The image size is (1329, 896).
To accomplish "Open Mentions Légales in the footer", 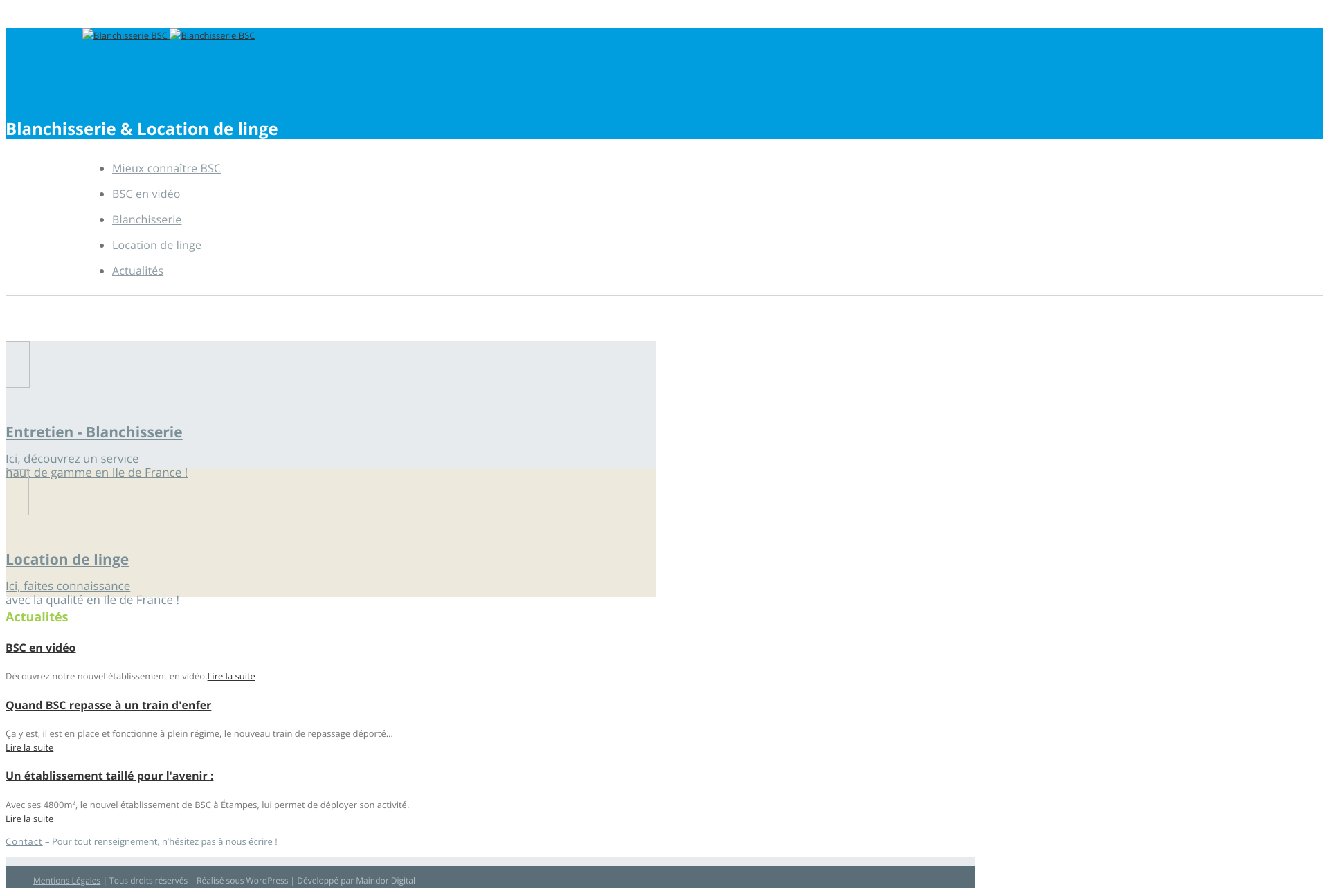I will click(x=66, y=881).
